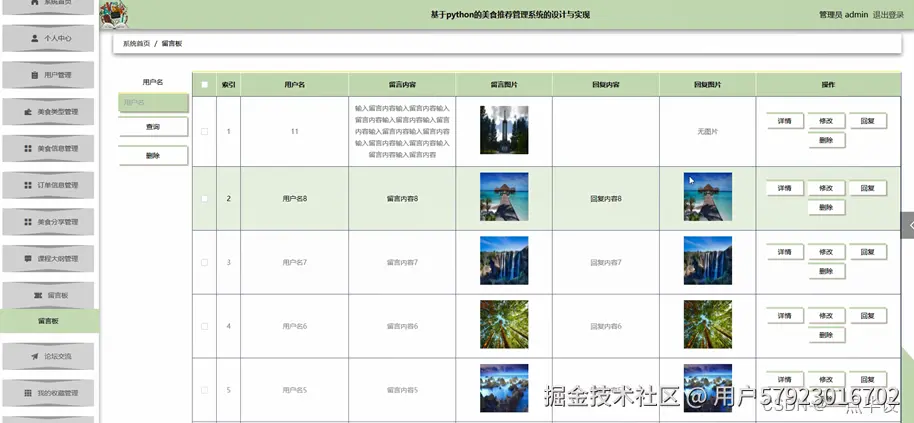Check the checkbox for row 用户名6

tap(205, 326)
